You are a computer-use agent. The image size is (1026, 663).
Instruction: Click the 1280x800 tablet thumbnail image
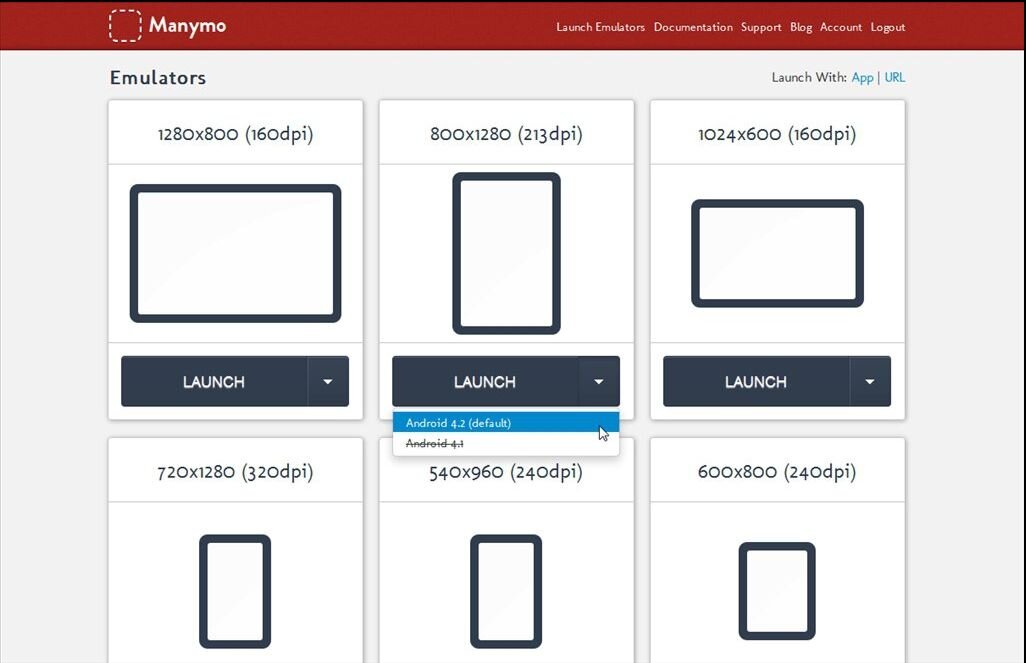[x=234, y=252]
